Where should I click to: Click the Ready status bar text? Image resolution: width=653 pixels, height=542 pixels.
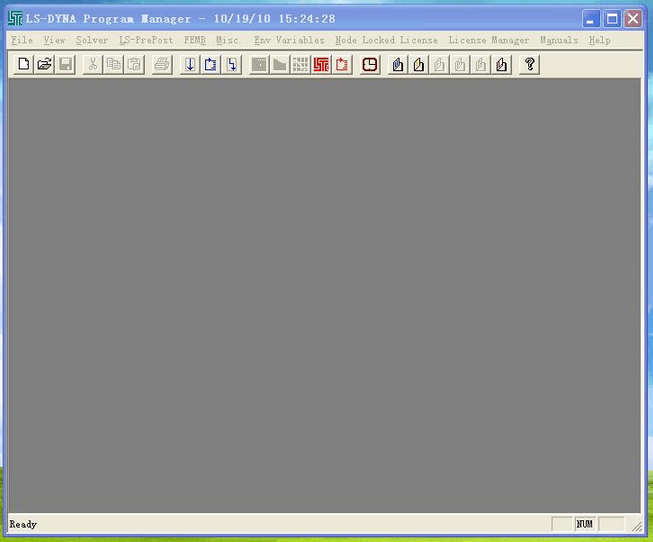pyautogui.click(x=23, y=524)
